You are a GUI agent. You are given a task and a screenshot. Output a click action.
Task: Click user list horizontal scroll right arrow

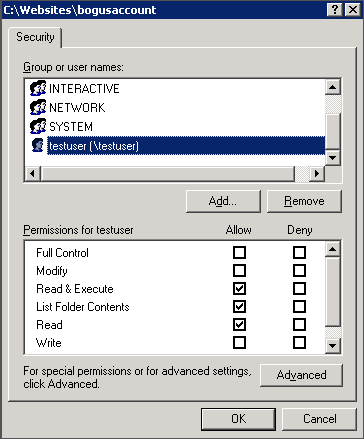coord(317,173)
